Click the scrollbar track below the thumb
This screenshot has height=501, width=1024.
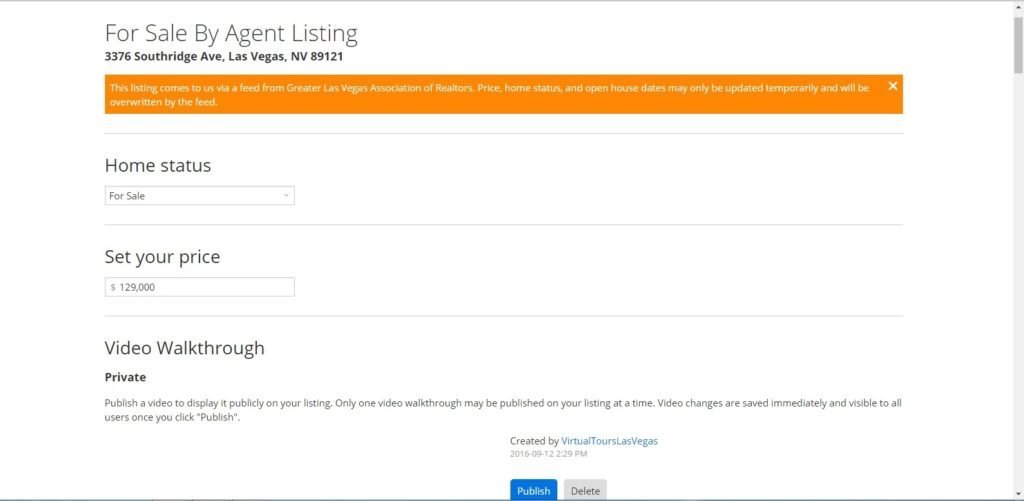point(1017,300)
